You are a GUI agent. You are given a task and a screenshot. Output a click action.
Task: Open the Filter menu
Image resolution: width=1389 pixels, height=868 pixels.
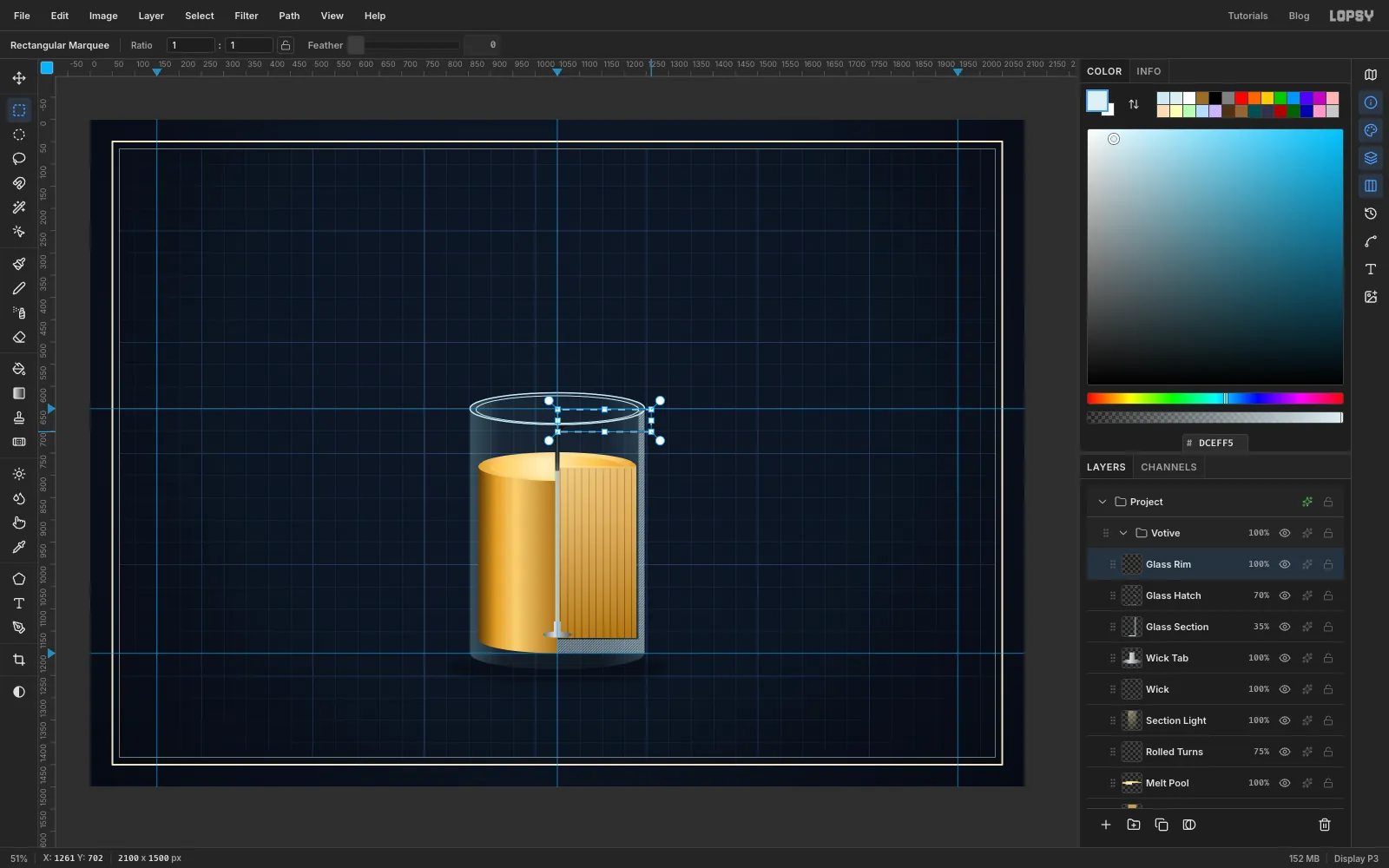point(247,16)
